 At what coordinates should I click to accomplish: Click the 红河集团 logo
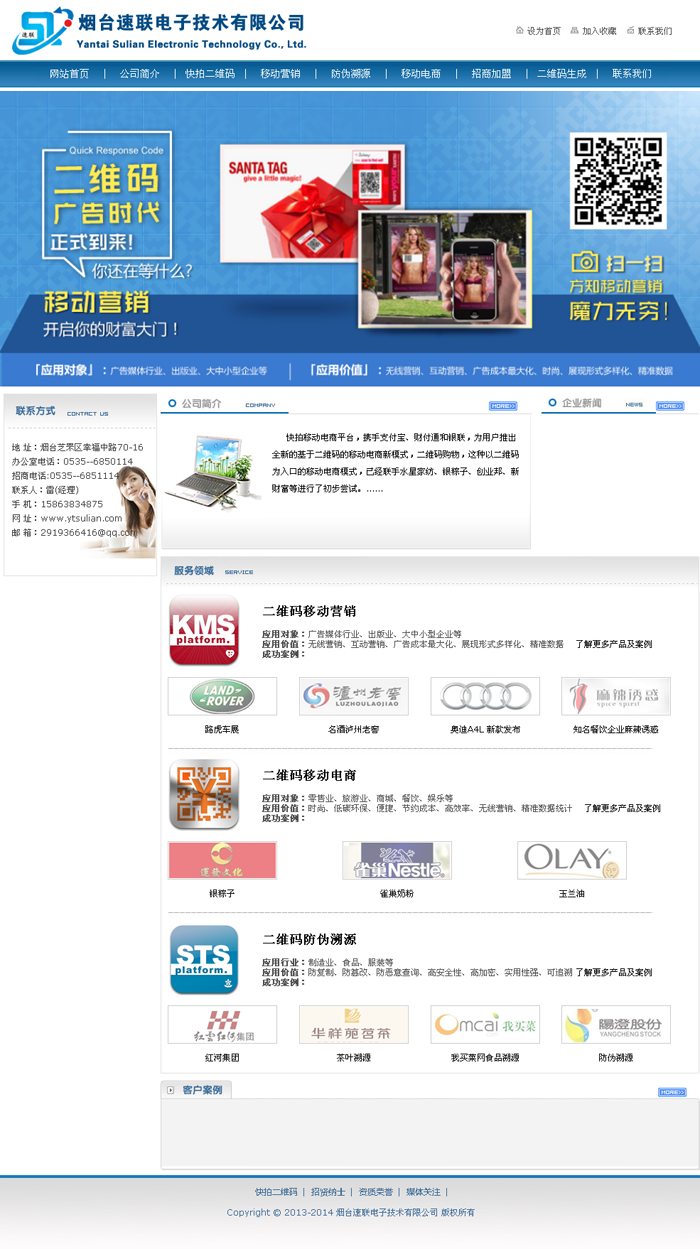click(222, 1025)
